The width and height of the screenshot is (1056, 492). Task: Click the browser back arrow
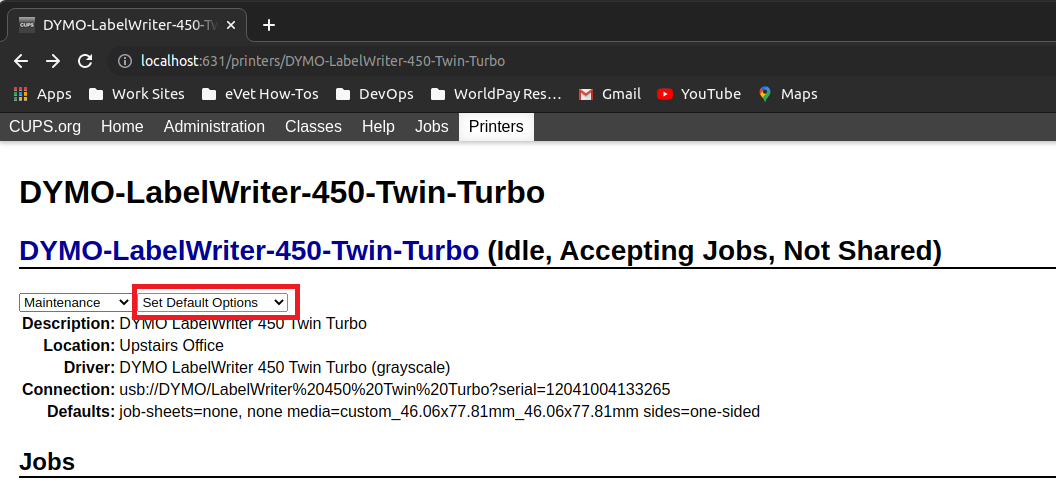point(21,61)
